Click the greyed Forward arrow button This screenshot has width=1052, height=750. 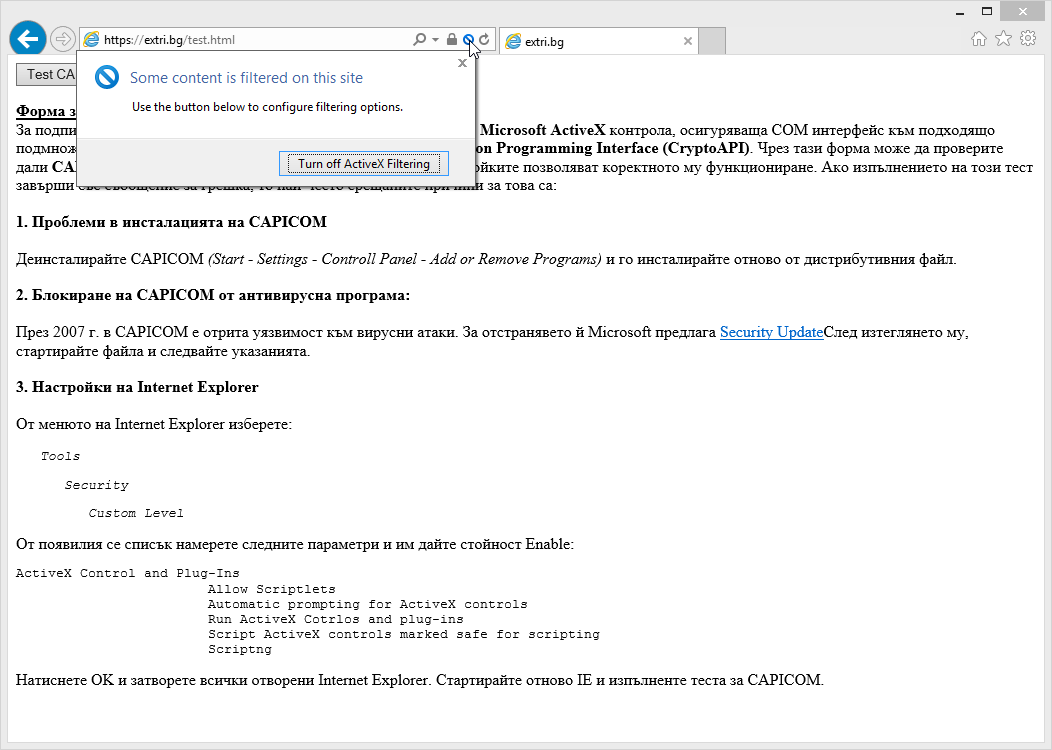click(x=62, y=40)
